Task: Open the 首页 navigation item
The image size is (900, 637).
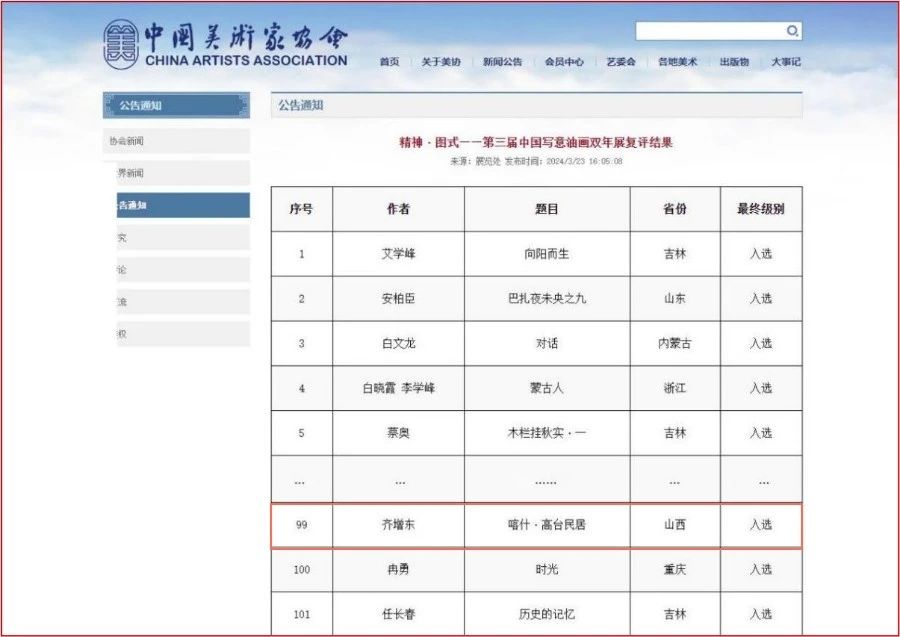Action: click(x=389, y=62)
